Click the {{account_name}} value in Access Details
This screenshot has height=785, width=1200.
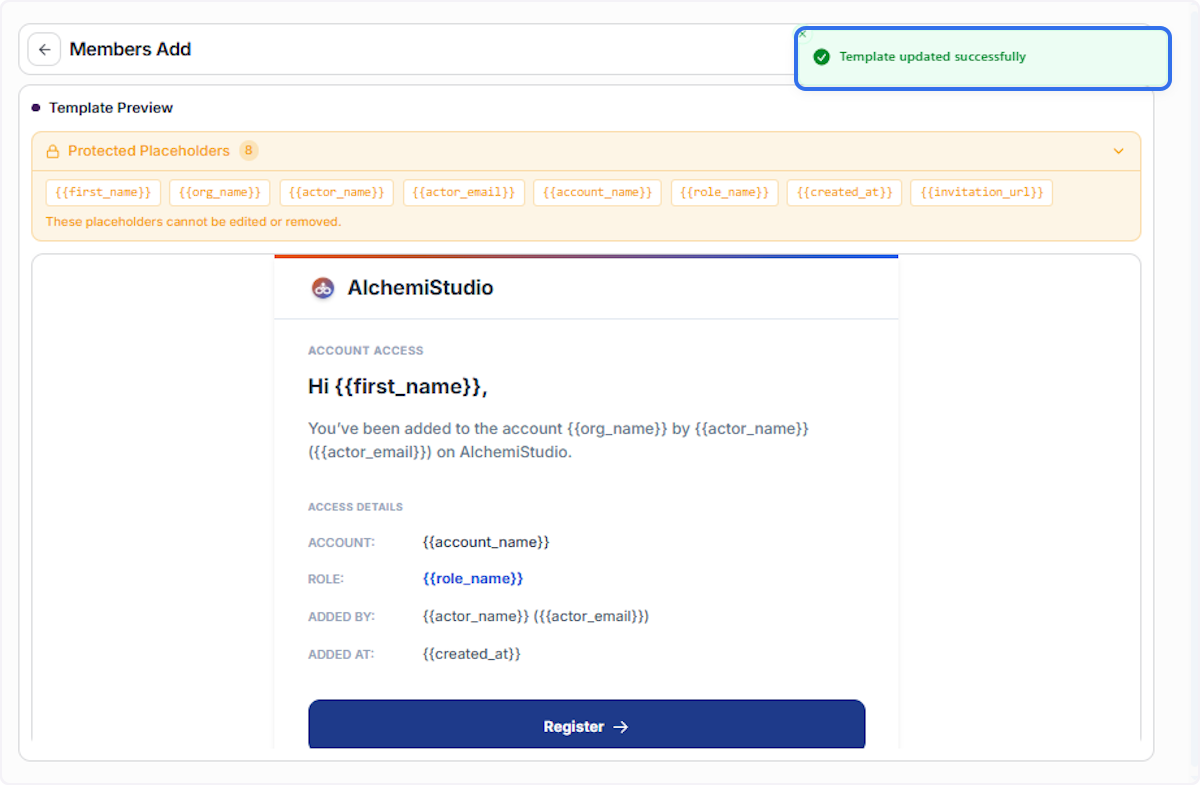[486, 542]
